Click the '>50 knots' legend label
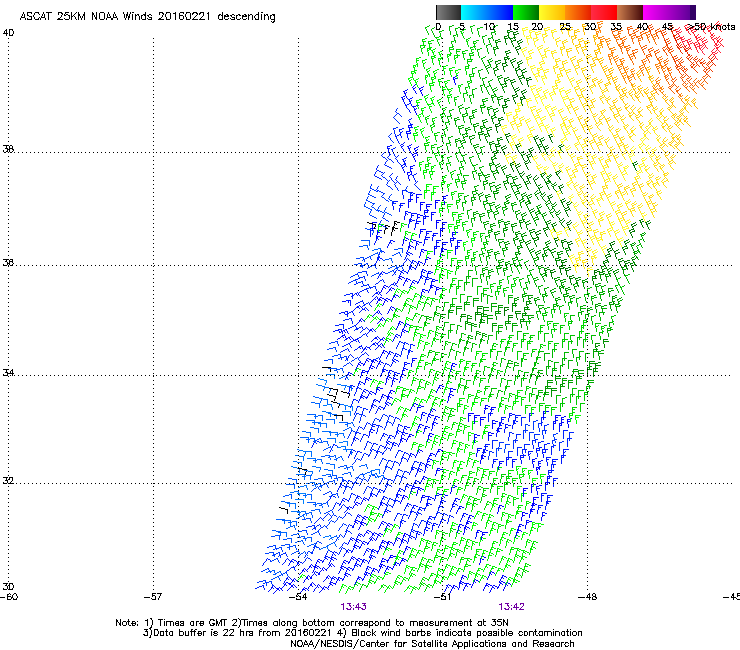The width and height of the screenshot is (740, 650). (711, 27)
